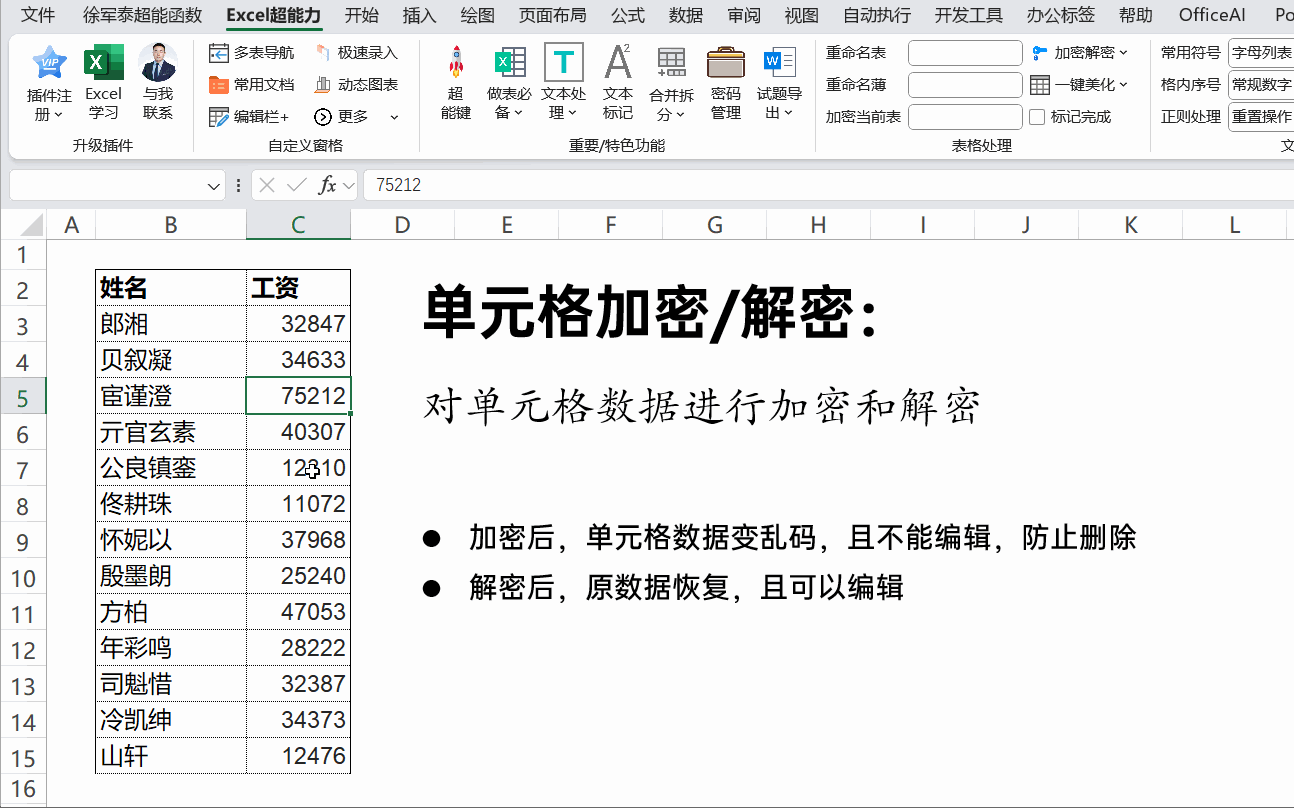This screenshot has width=1294, height=808.
Task: Select salary cell 47053
Action: (298, 612)
